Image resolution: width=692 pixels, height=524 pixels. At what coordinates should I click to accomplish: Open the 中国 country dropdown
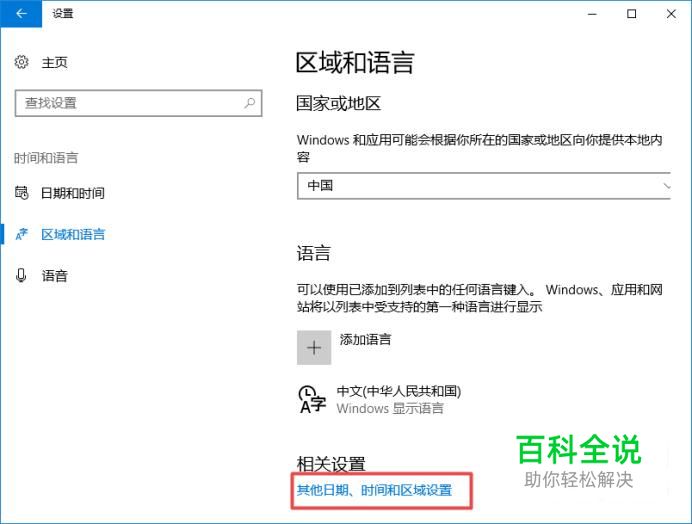pos(484,186)
